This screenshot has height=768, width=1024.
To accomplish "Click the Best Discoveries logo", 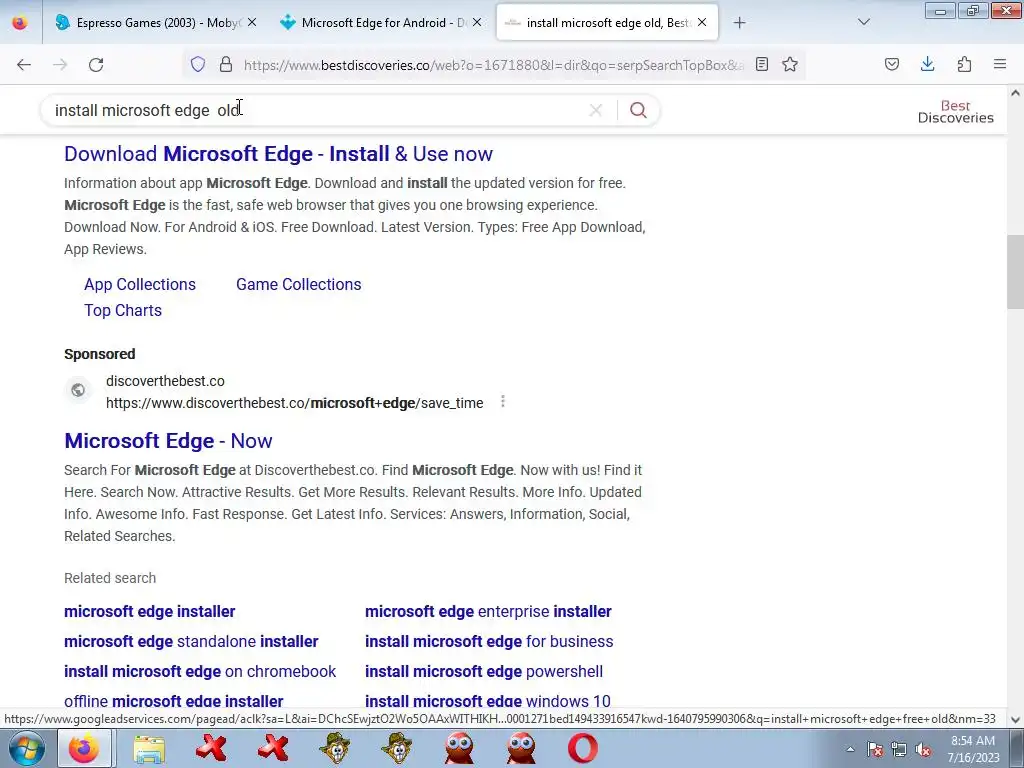I will point(955,112).
